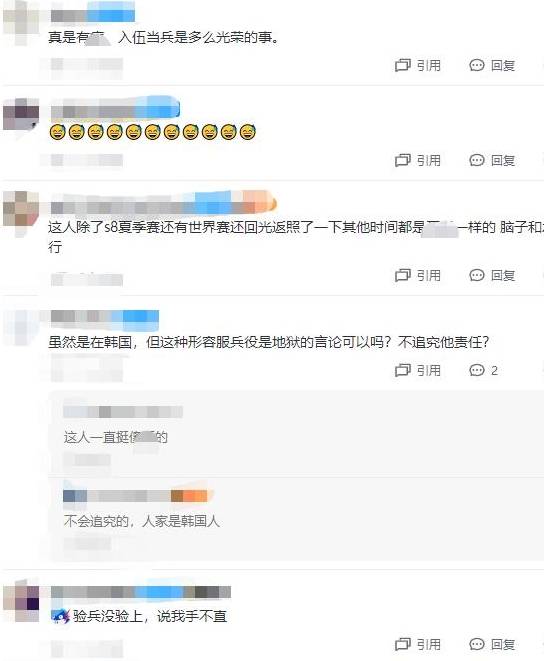544x661 pixels.
Task: Open avatar of the laughing emoji commenter
Action: (x=21, y=114)
